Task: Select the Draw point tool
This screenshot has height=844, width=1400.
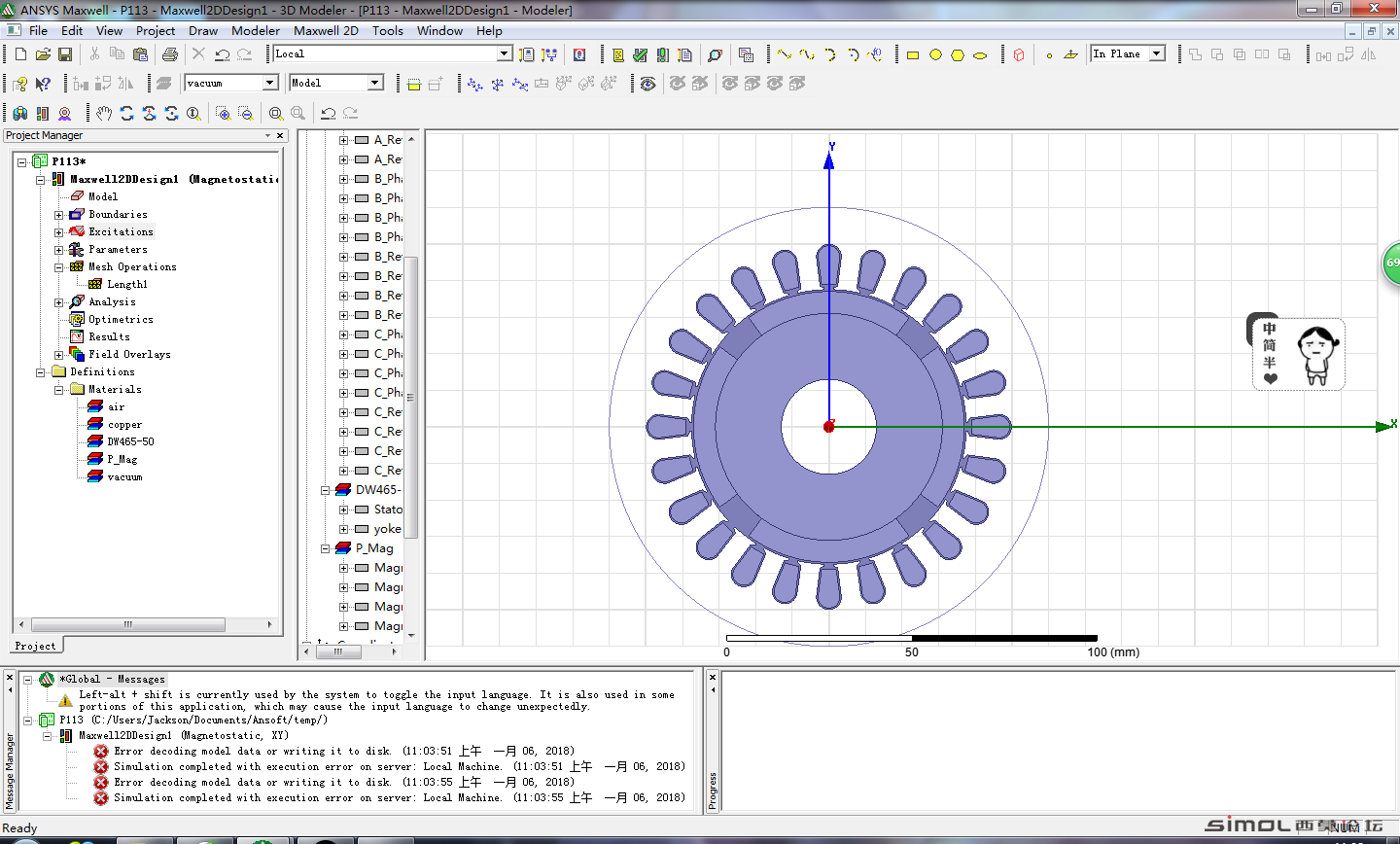Action: [x=1049, y=54]
